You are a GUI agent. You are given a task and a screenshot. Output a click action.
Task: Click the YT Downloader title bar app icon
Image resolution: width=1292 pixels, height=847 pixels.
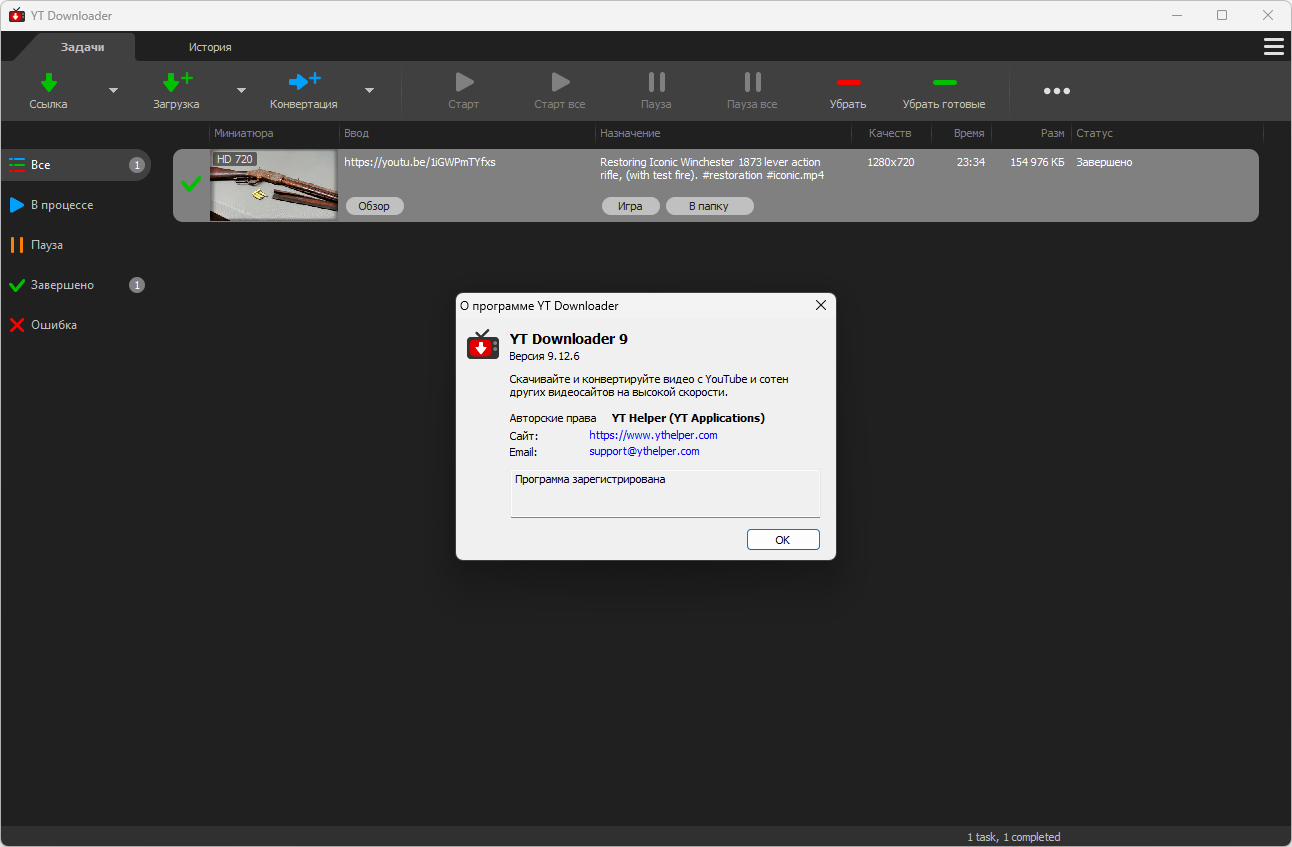(x=16, y=15)
